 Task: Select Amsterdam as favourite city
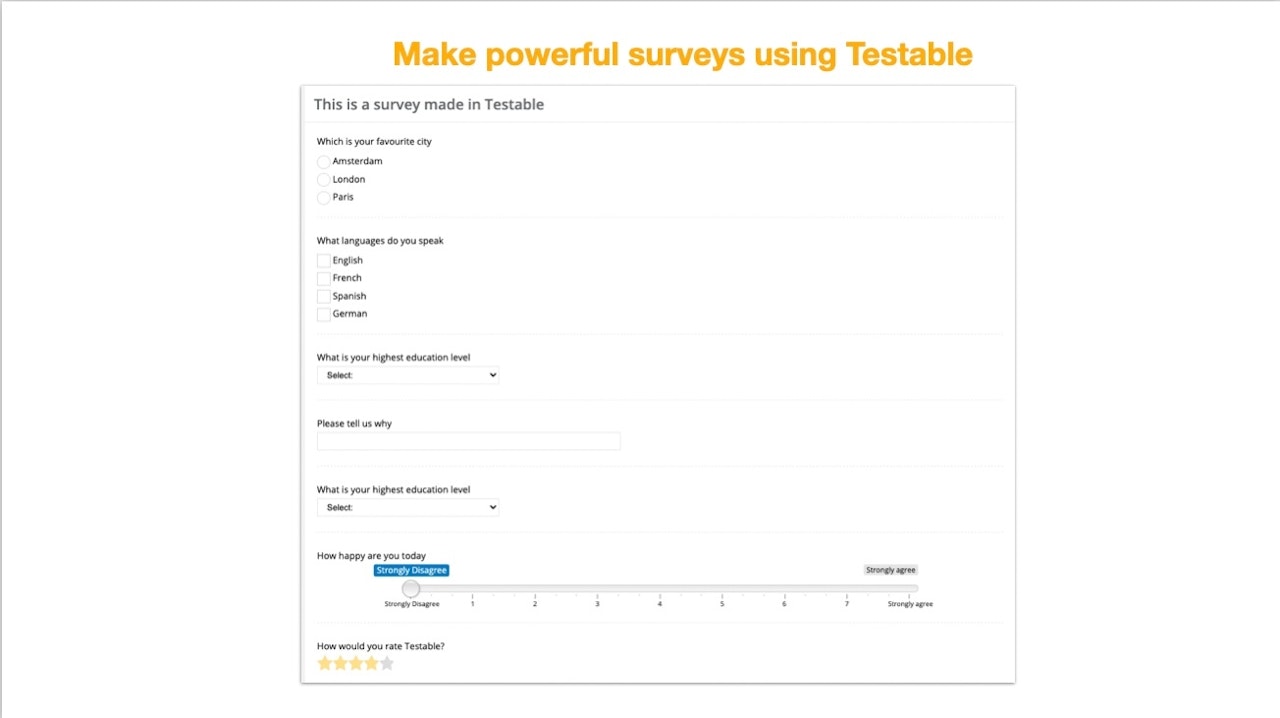(324, 162)
